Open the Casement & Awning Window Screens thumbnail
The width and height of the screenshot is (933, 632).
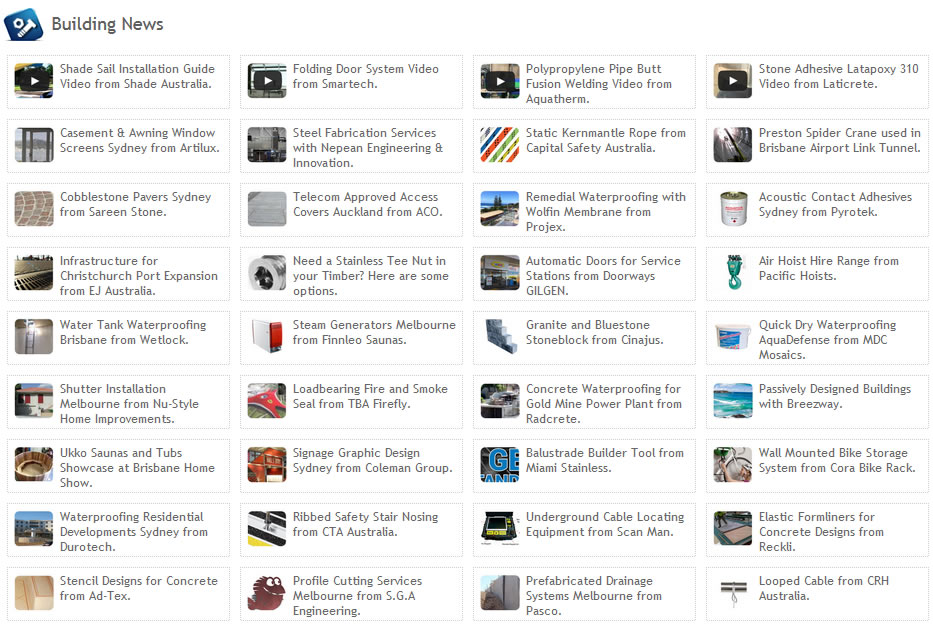point(34,145)
